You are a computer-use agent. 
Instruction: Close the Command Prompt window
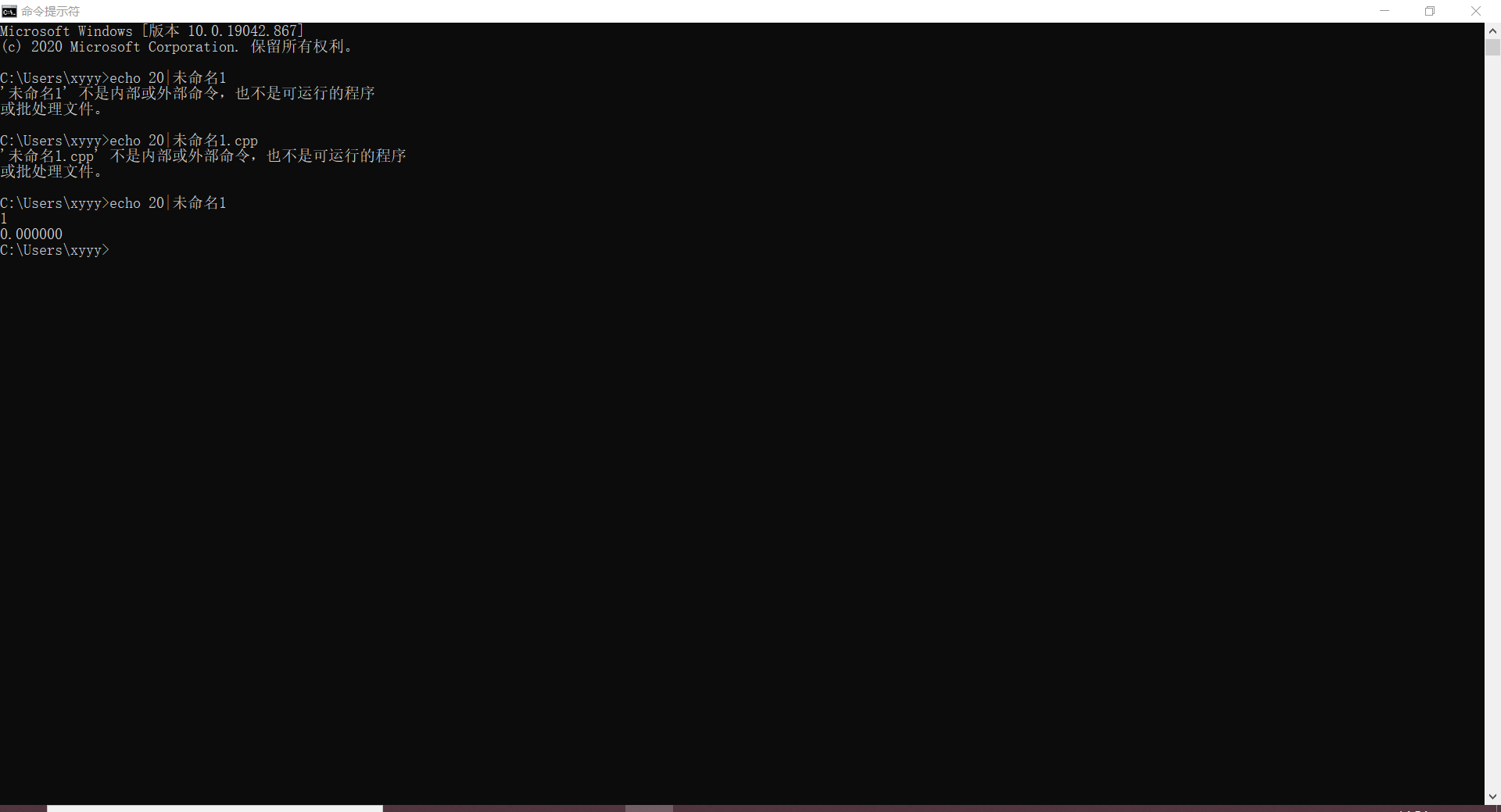pos(1476,11)
